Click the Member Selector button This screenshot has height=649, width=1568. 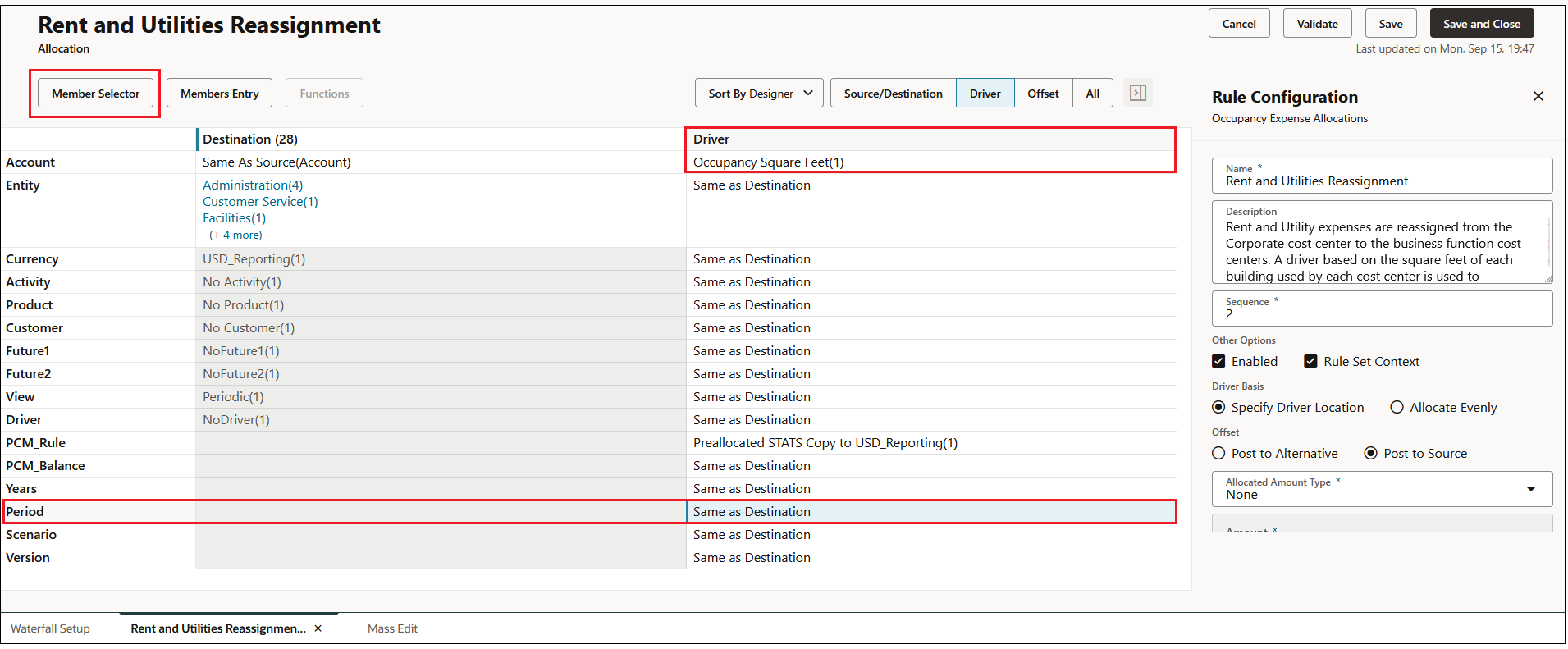tap(95, 93)
